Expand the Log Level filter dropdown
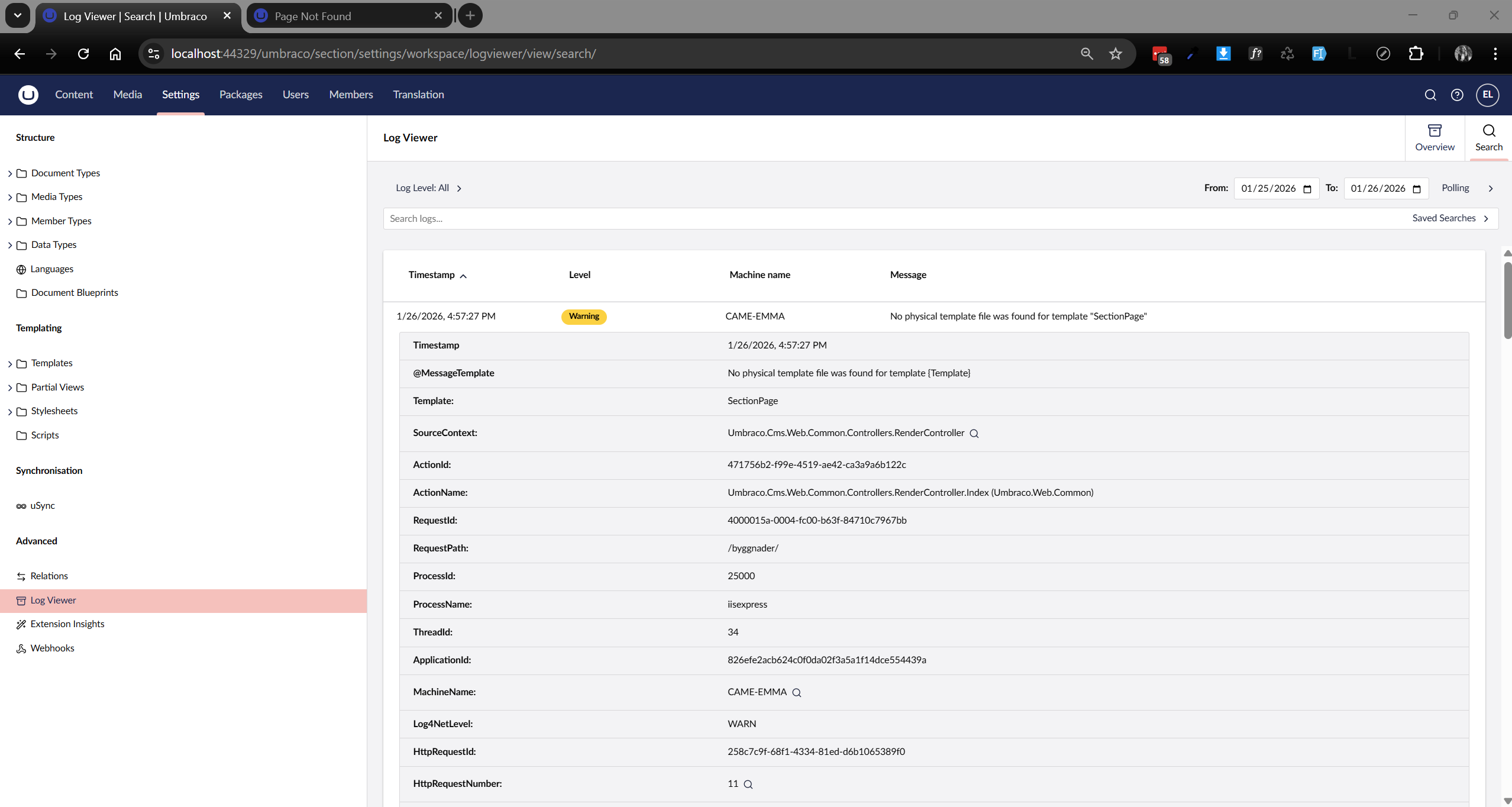Viewport: 1512px width, 807px height. 428,188
